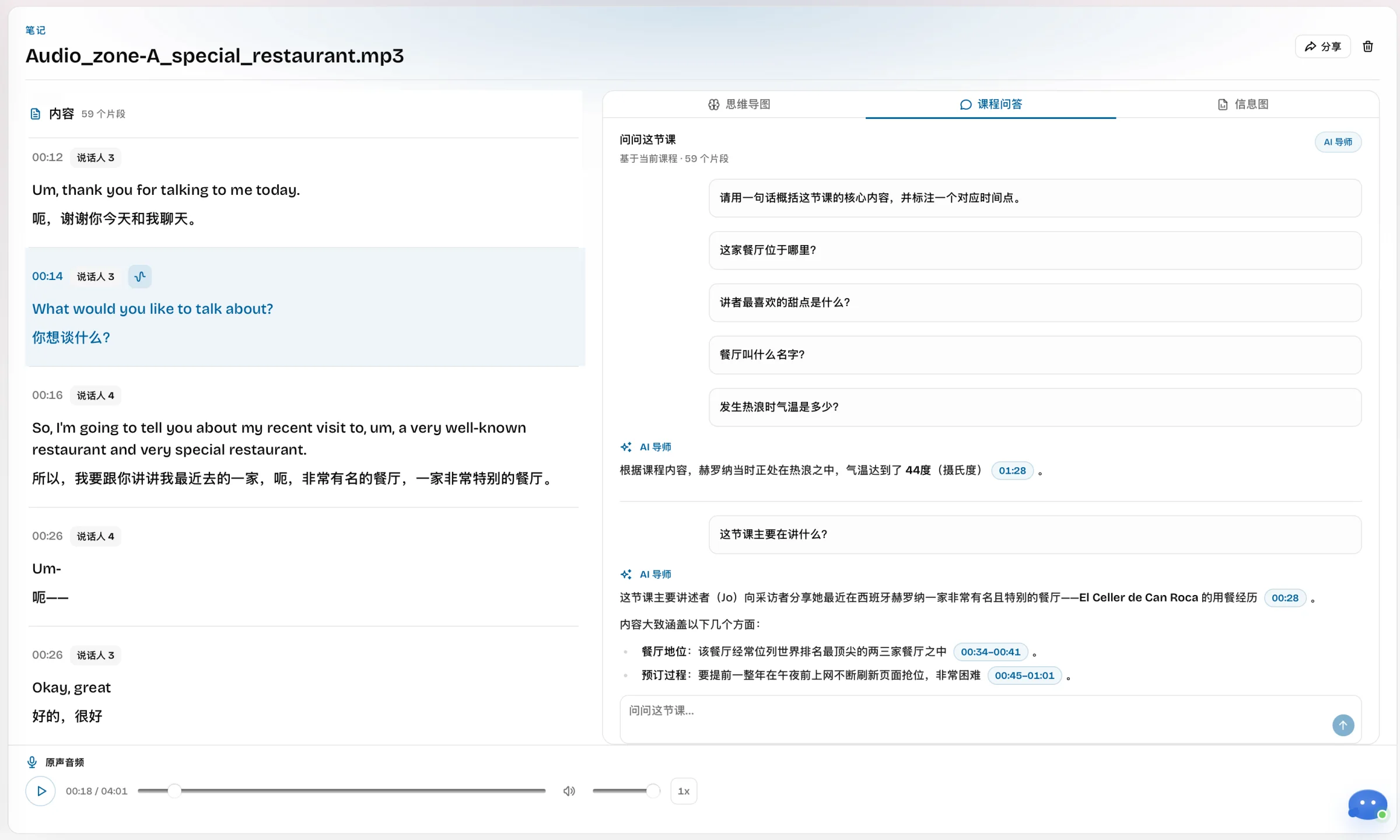Click 说话人 3 tag at 00:12
This screenshot has width=1400, height=840.
click(x=96, y=157)
